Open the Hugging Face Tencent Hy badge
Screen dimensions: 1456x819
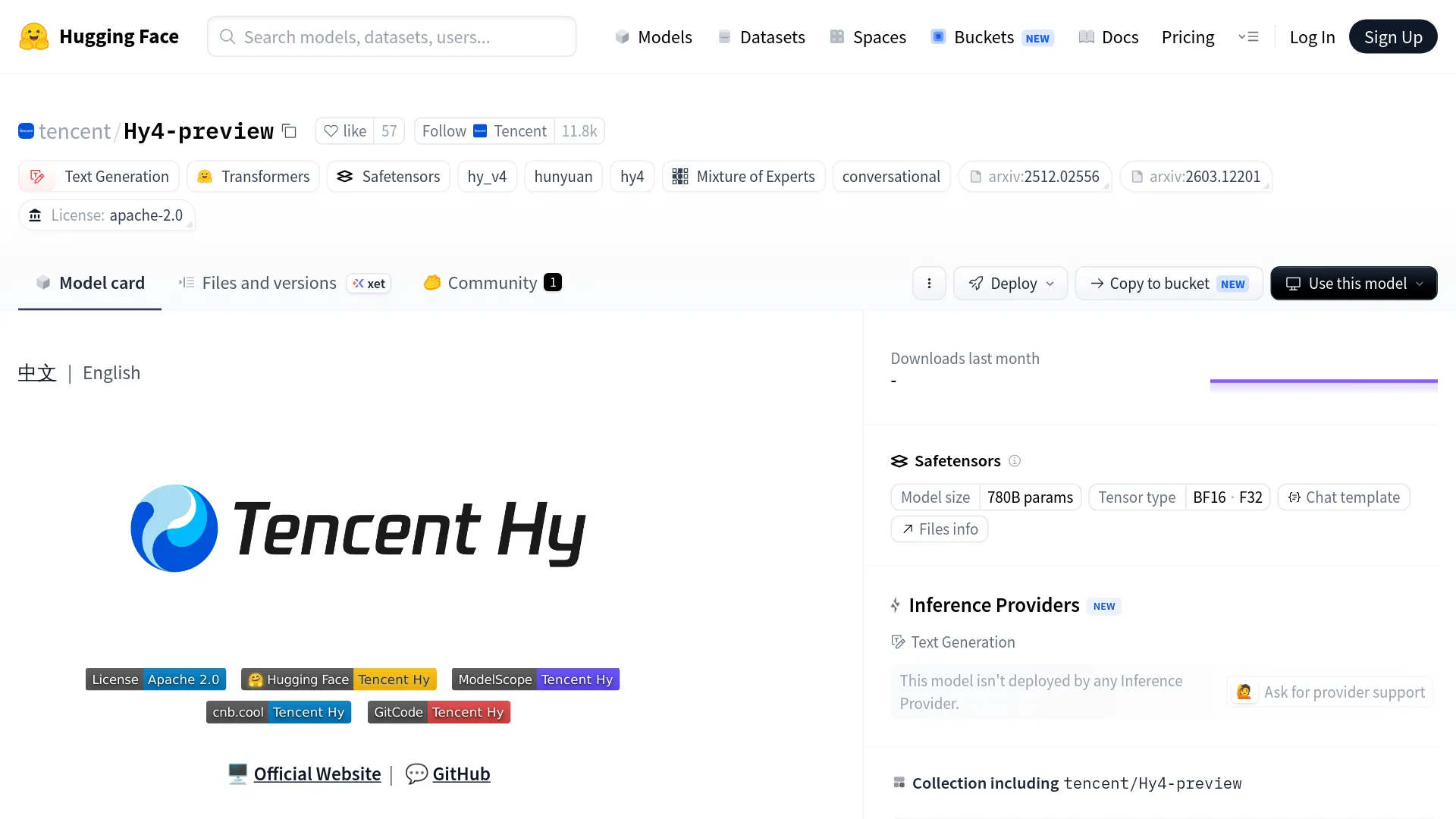[339, 679]
